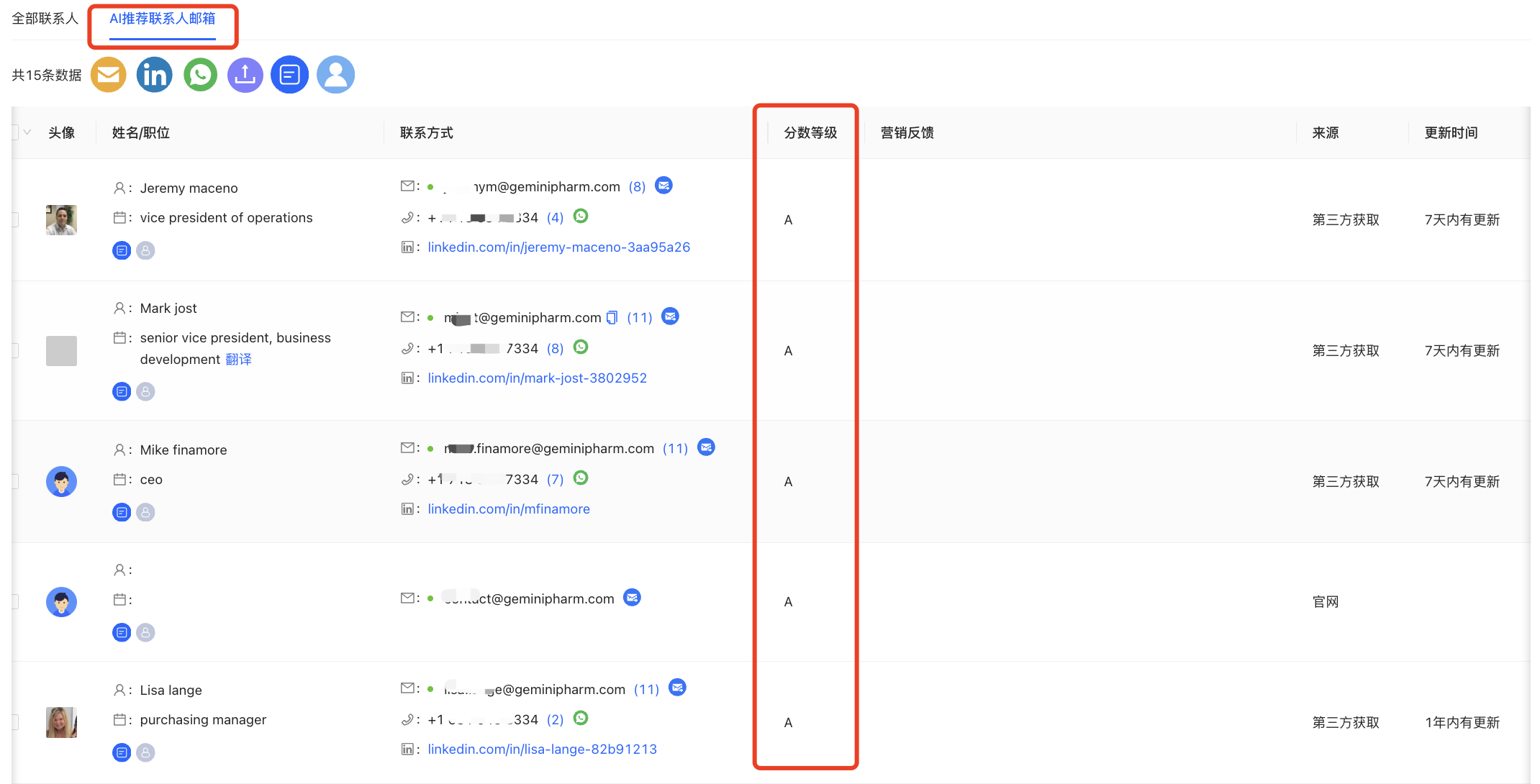Open WhatsApp icon next to Jeremy maceno's phone
The image size is (1540, 784).
581,216
